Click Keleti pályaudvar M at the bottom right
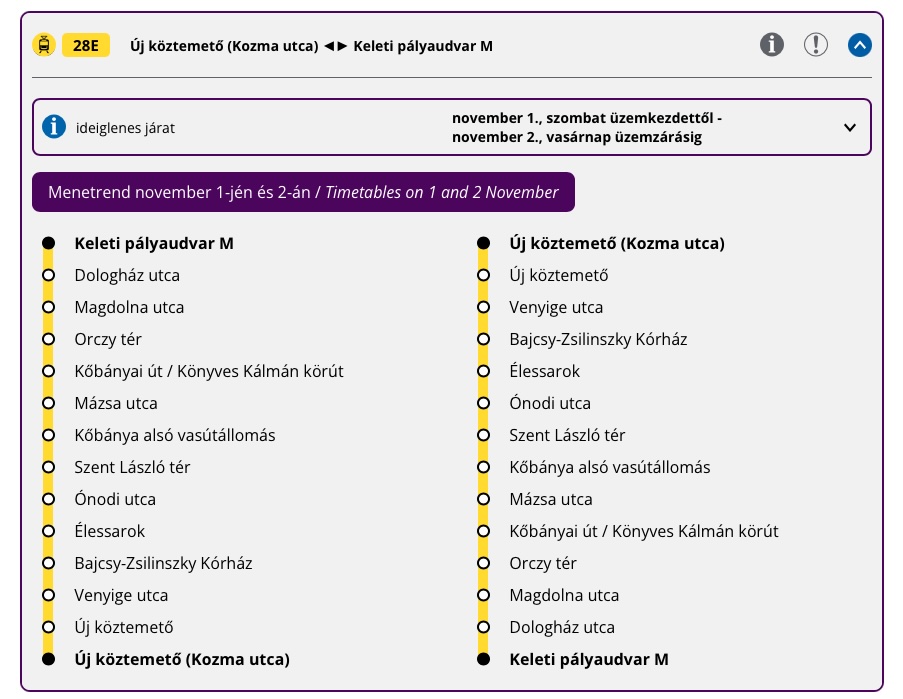This screenshot has width=903, height=699. tap(589, 659)
